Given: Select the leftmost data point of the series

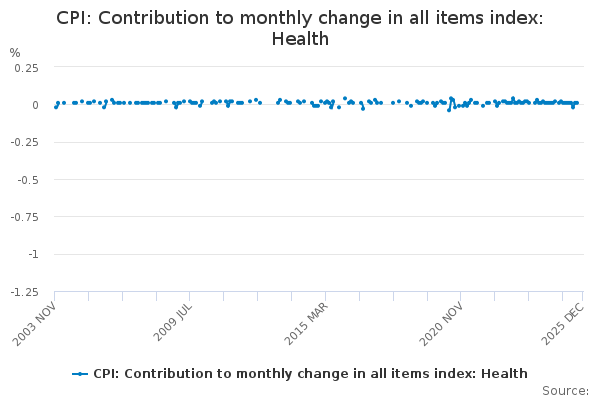Looking at the screenshot, I should click(55, 106).
